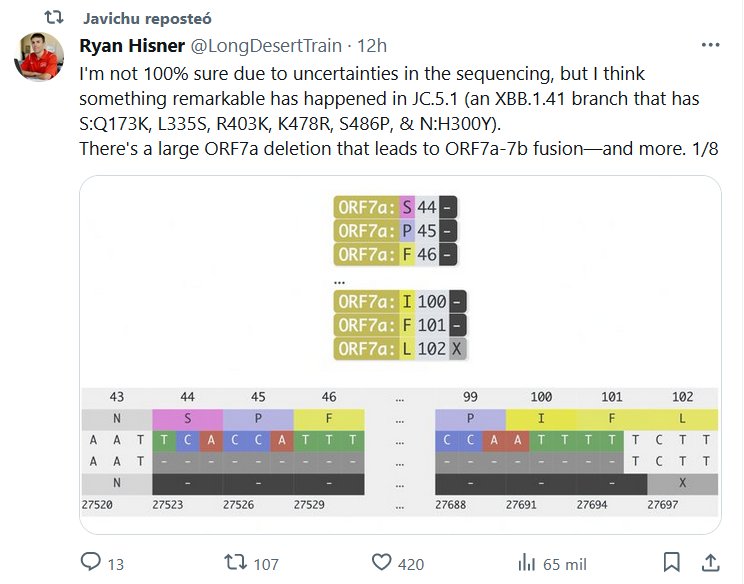Click the 420 likes count
The image size is (744, 584).
pyautogui.click(x=411, y=563)
